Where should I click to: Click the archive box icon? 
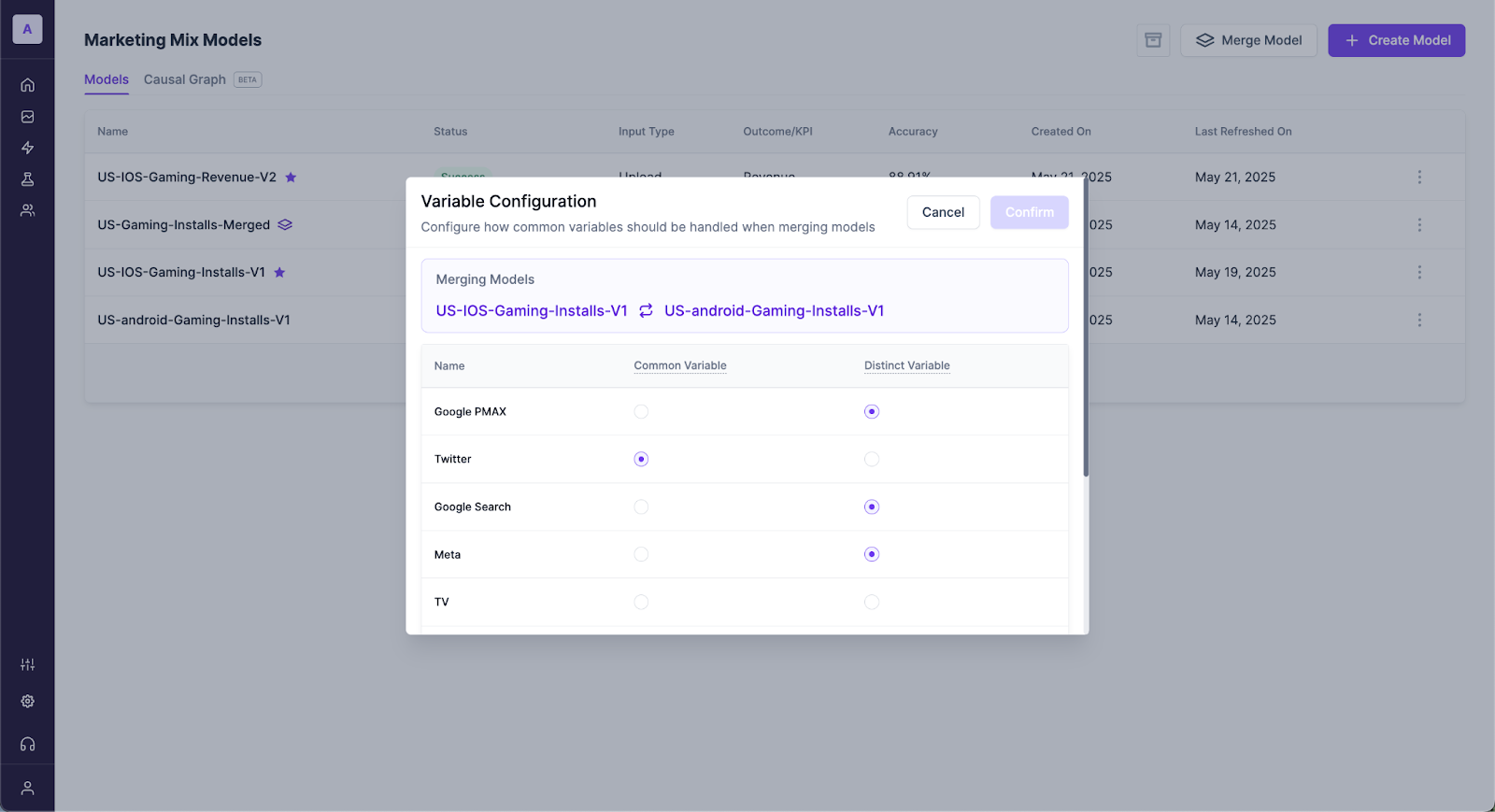pos(1153,40)
